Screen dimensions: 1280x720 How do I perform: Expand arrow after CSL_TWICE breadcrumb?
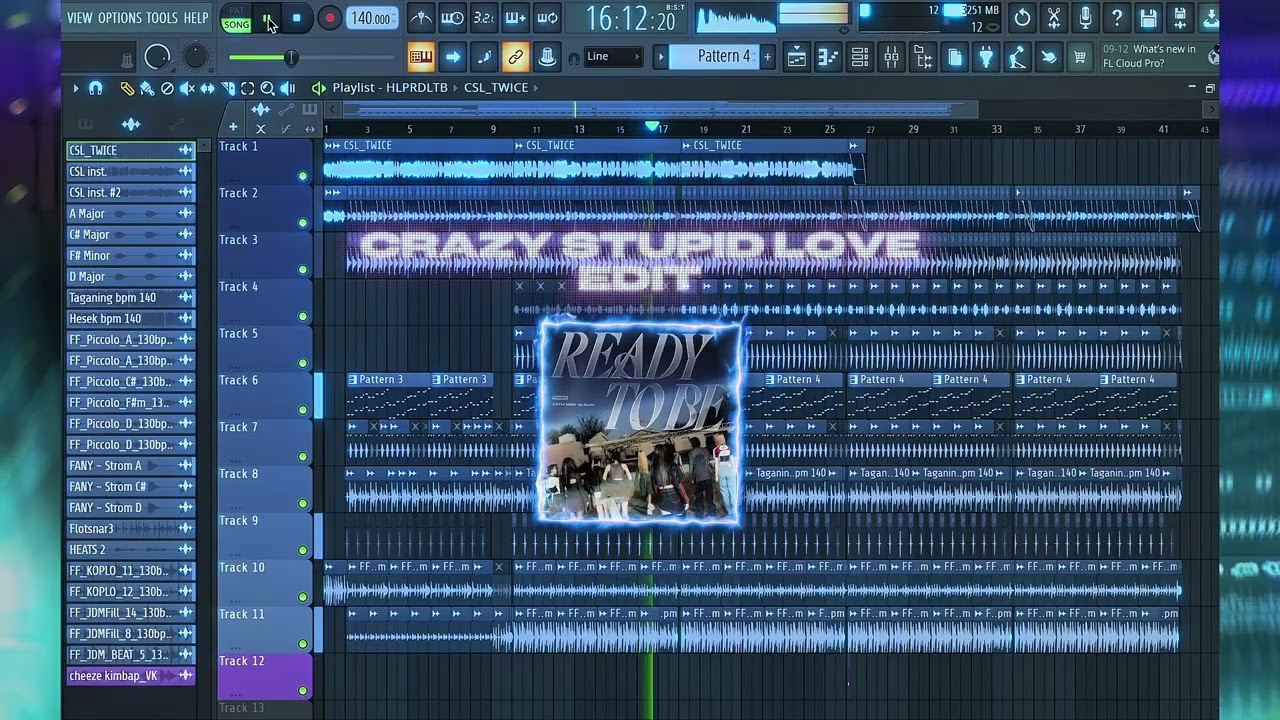point(536,87)
